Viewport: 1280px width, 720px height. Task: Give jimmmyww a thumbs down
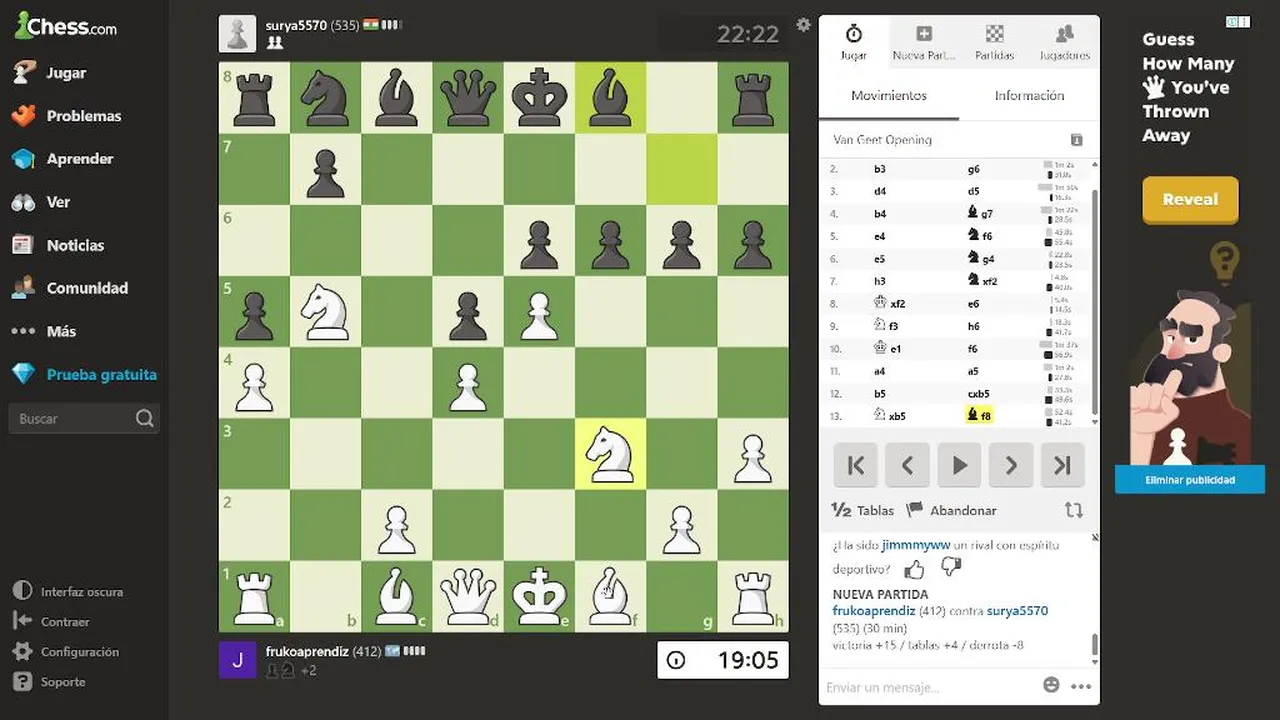click(951, 568)
